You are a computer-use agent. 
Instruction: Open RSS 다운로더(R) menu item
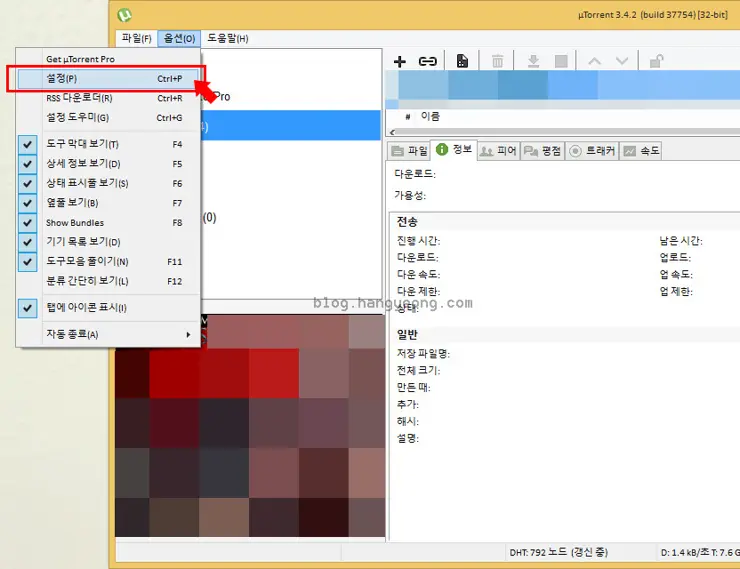[108, 98]
